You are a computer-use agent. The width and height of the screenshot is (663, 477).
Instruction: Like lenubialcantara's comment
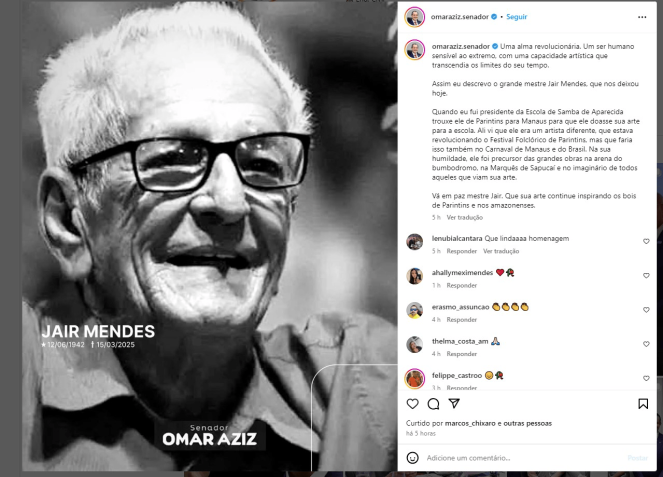(646, 241)
